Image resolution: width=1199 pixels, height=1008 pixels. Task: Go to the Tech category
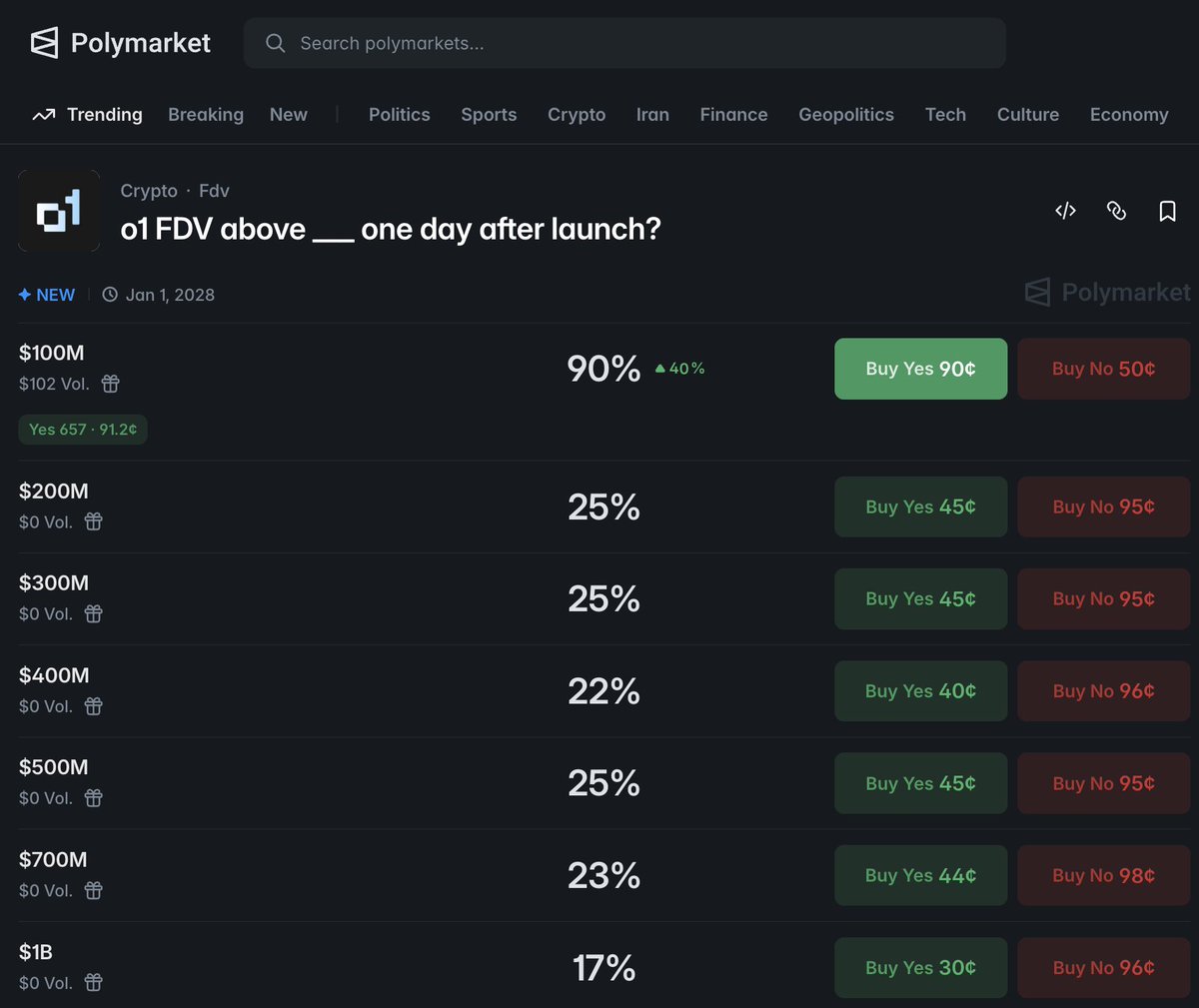tap(945, 115)
